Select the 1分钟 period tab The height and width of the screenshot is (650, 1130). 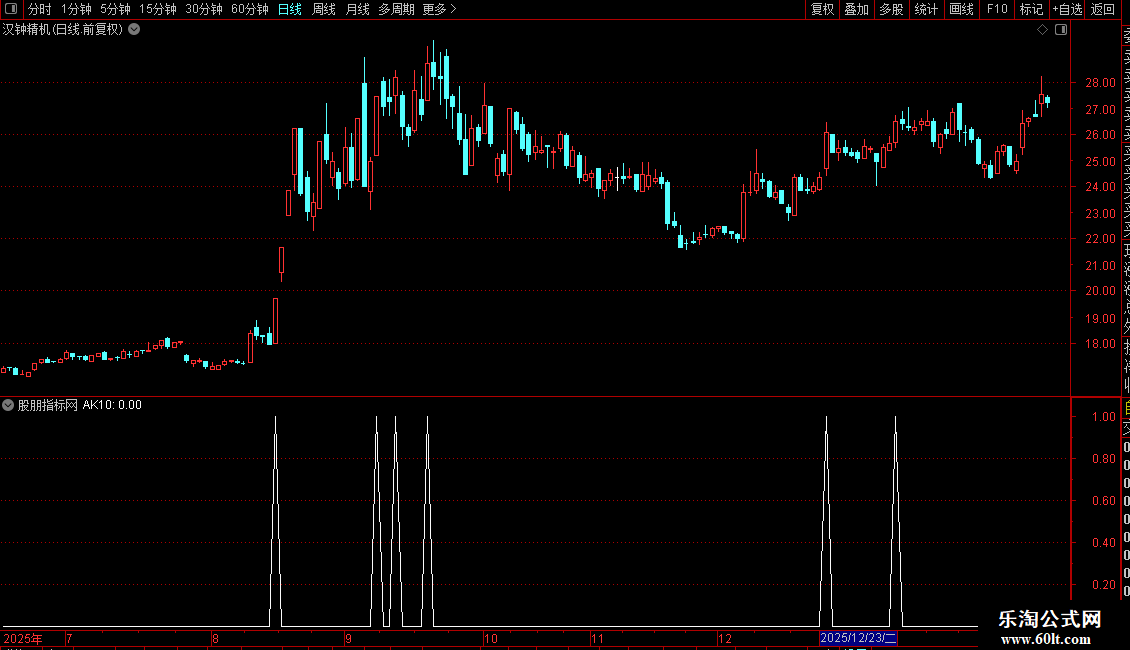click(76, 9)
